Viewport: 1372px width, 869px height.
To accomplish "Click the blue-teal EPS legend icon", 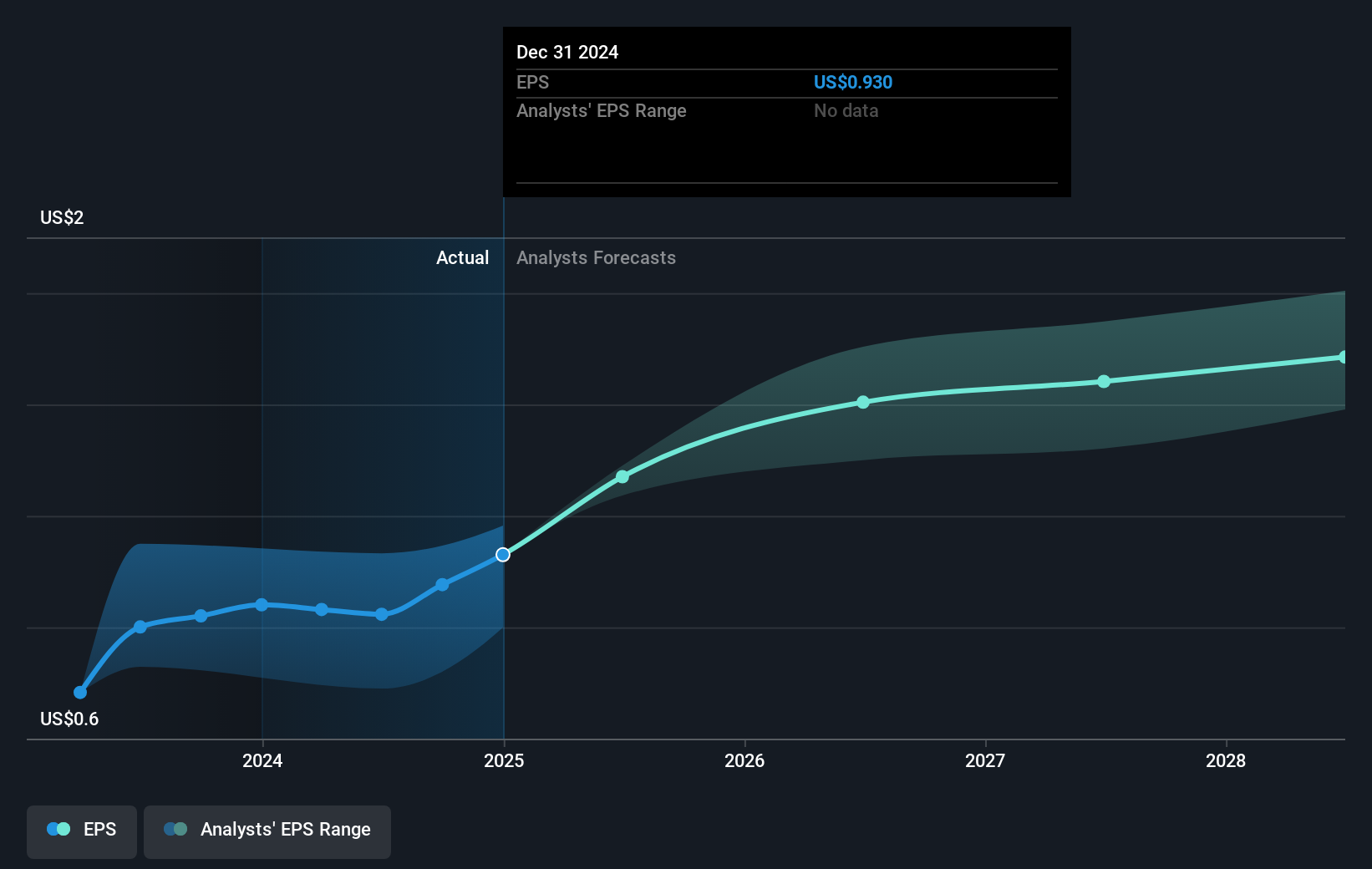I will coord(58,829).
